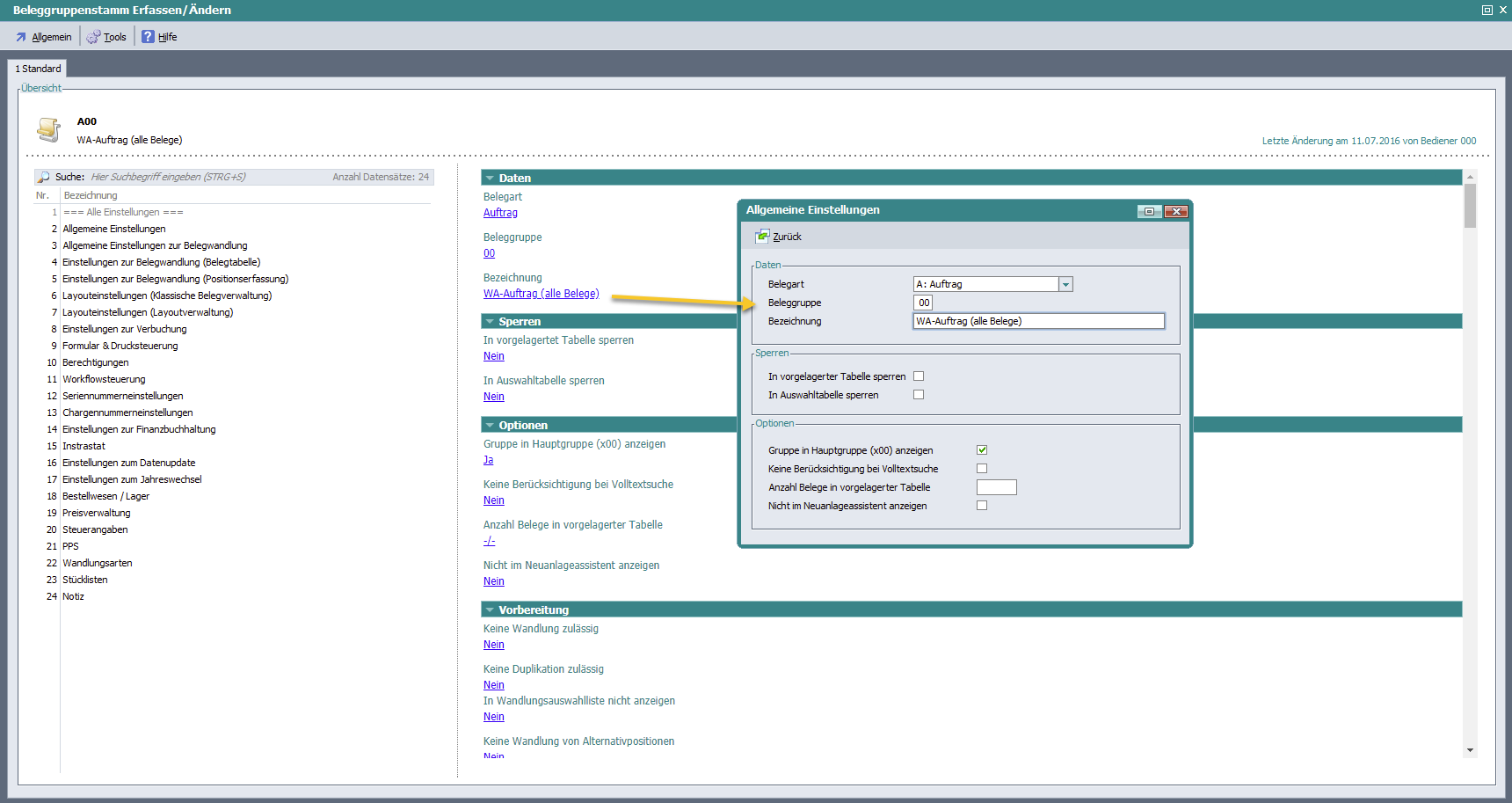Click the Zurück icon in dialog

point(762,237)
